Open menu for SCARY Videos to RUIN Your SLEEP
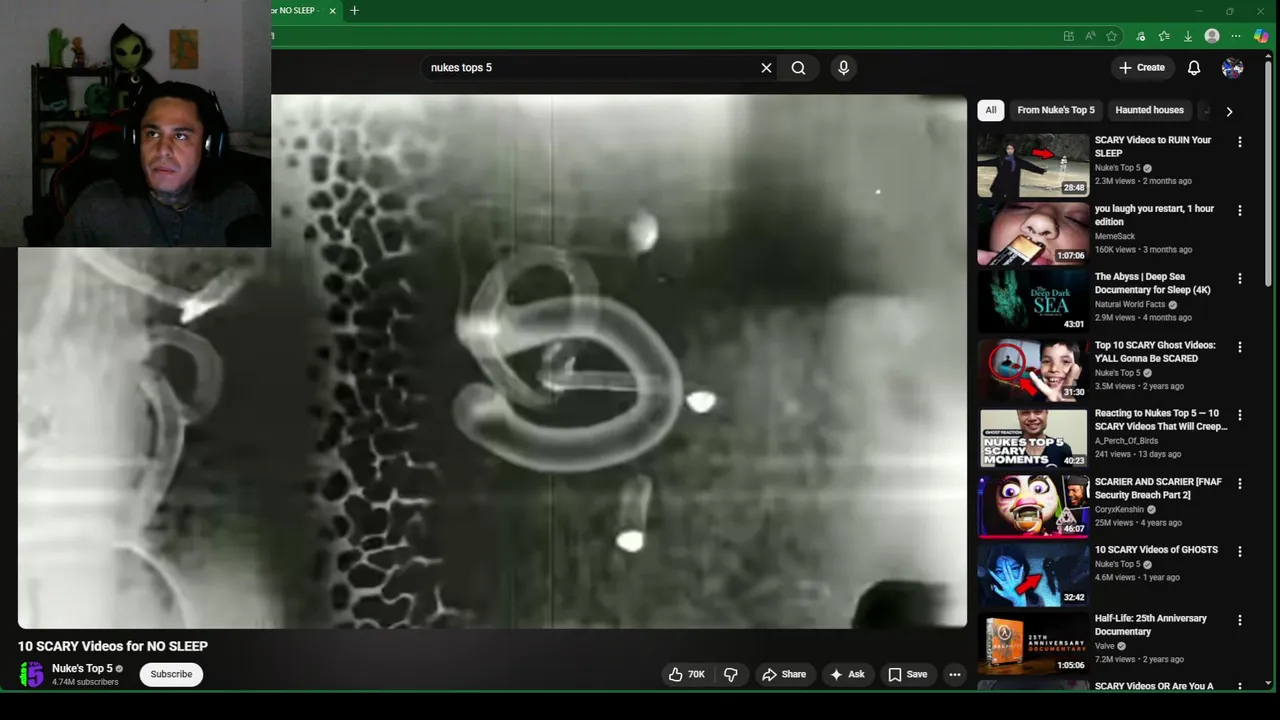Viewport: 1280px width, 720px height. click(1240, 142)
